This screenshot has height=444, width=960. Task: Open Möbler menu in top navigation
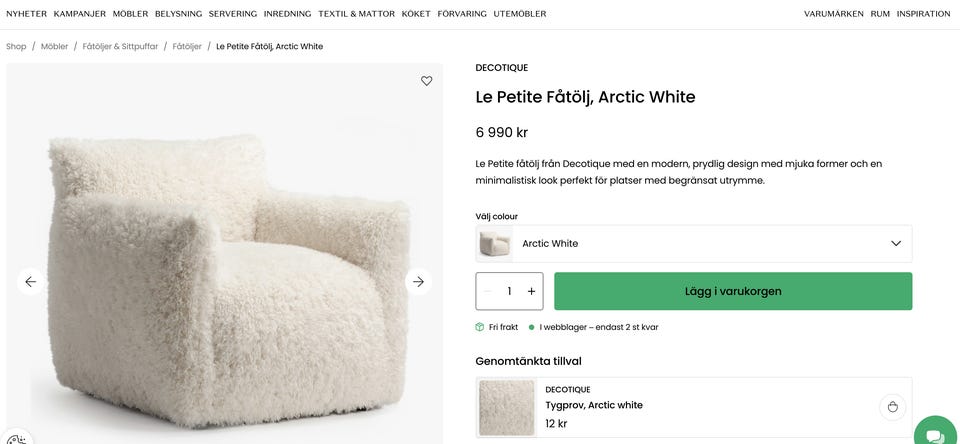(130, 14)
